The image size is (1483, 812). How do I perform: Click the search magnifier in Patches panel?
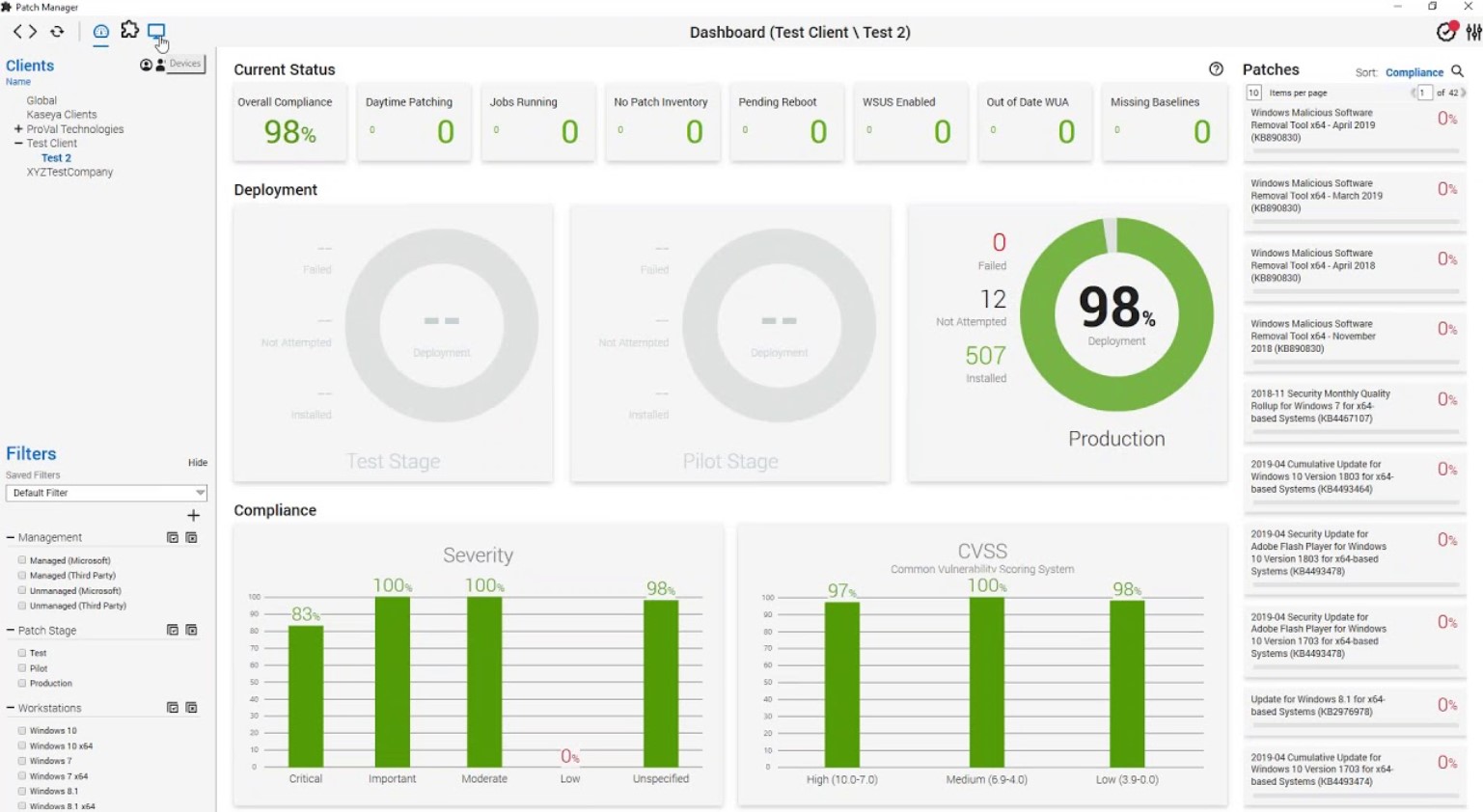tap(1457, 71)
